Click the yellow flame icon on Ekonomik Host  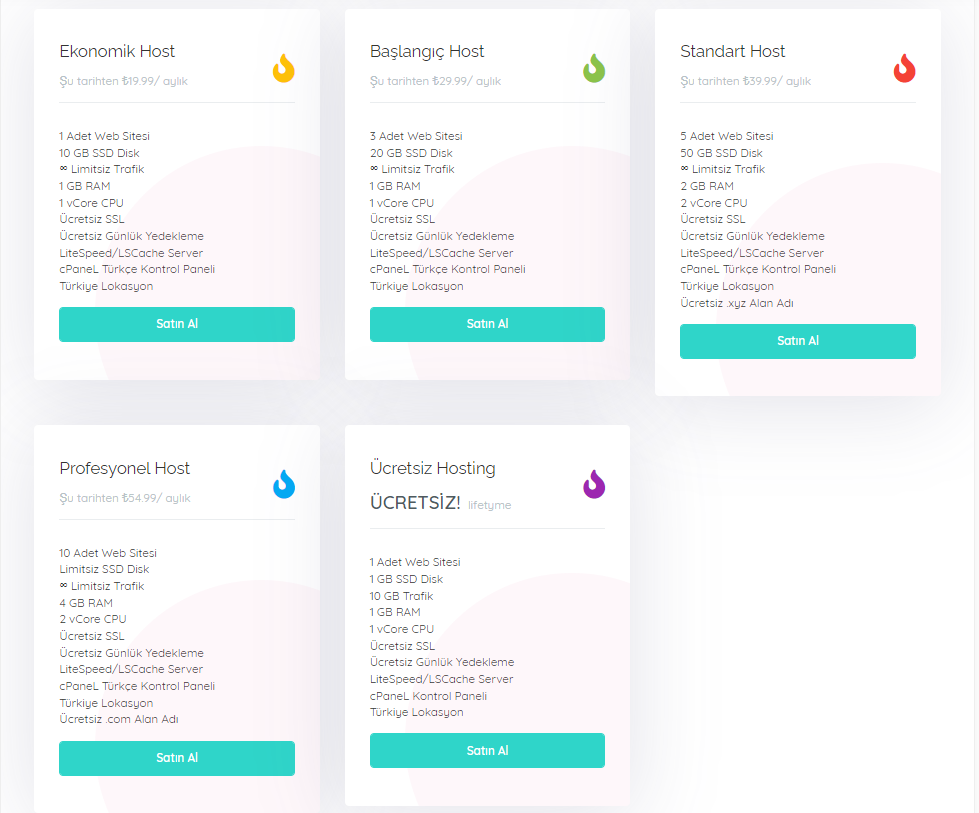click(283, 68)
